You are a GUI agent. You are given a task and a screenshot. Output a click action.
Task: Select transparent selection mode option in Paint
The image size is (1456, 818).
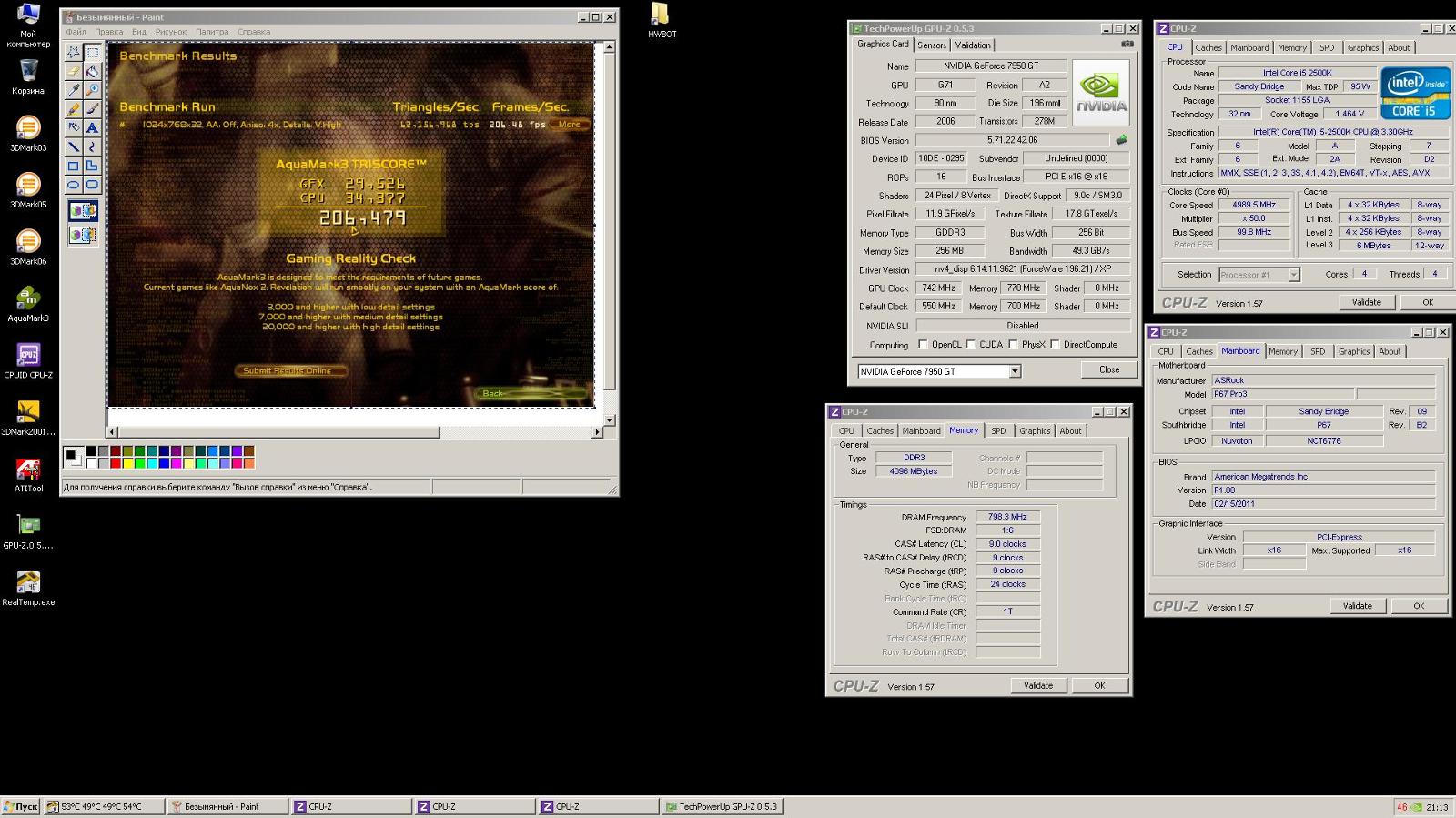point(83,235)
